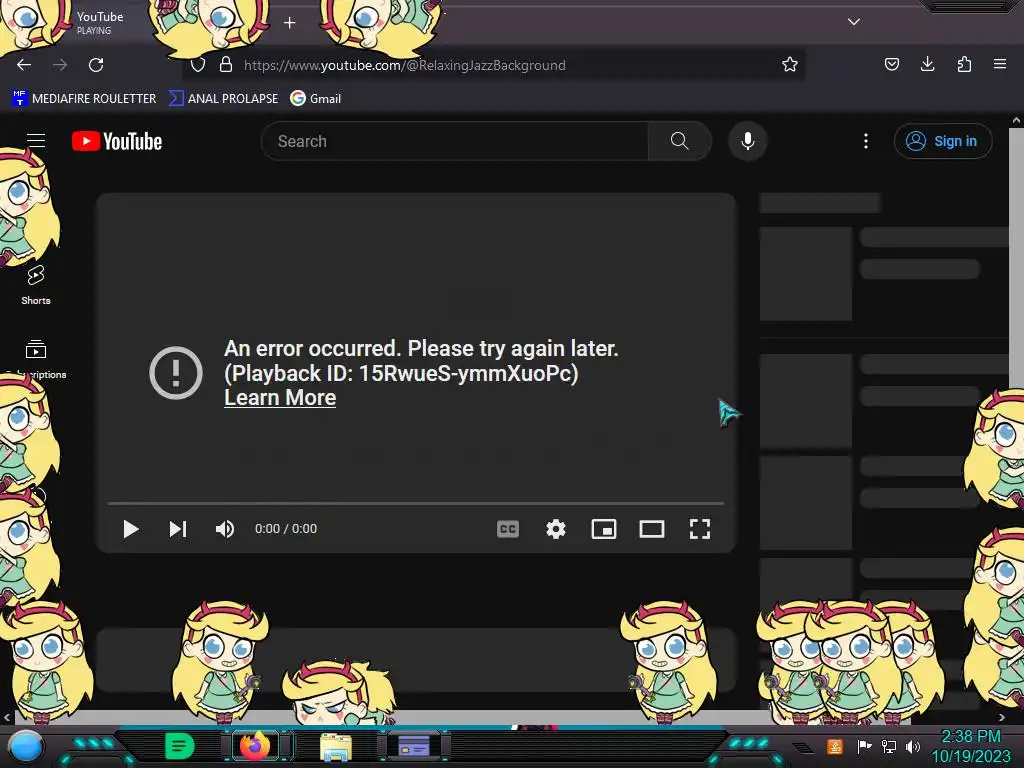Viewport: 1024px width, 768px height.
Task: Open the YouTube settings three-dot menu
Action: (x=866, y=141)
